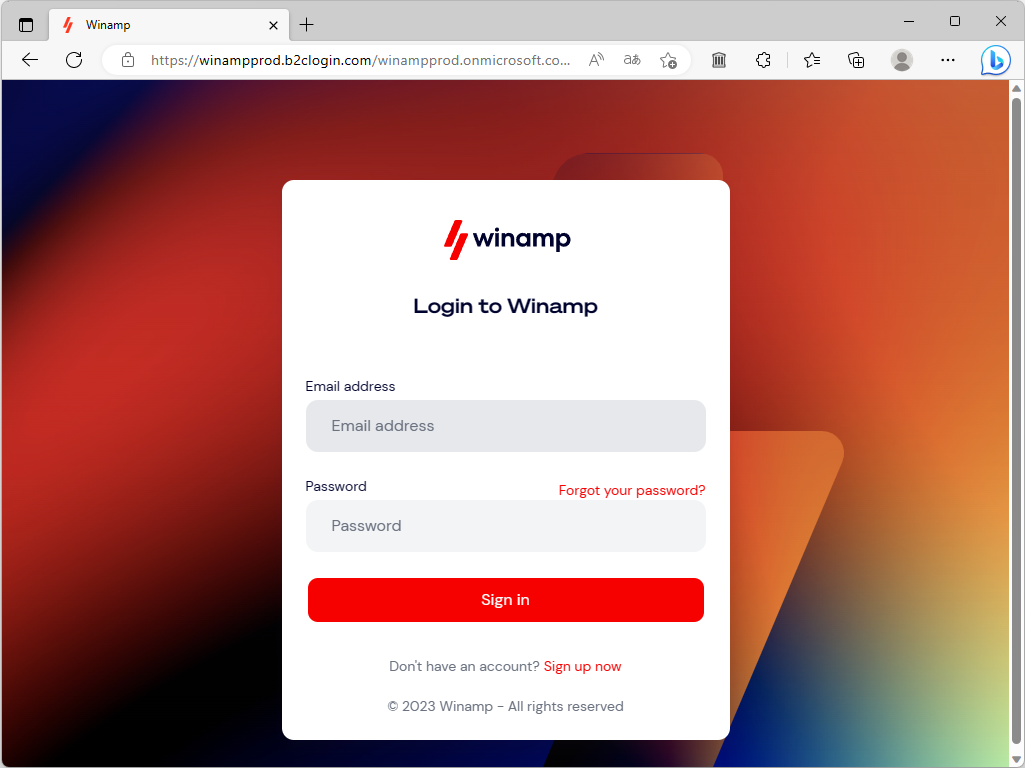The height and width of the screenshot is (768, 1025).
Task: View site information via the lock icon
Action: coord(128,60)
